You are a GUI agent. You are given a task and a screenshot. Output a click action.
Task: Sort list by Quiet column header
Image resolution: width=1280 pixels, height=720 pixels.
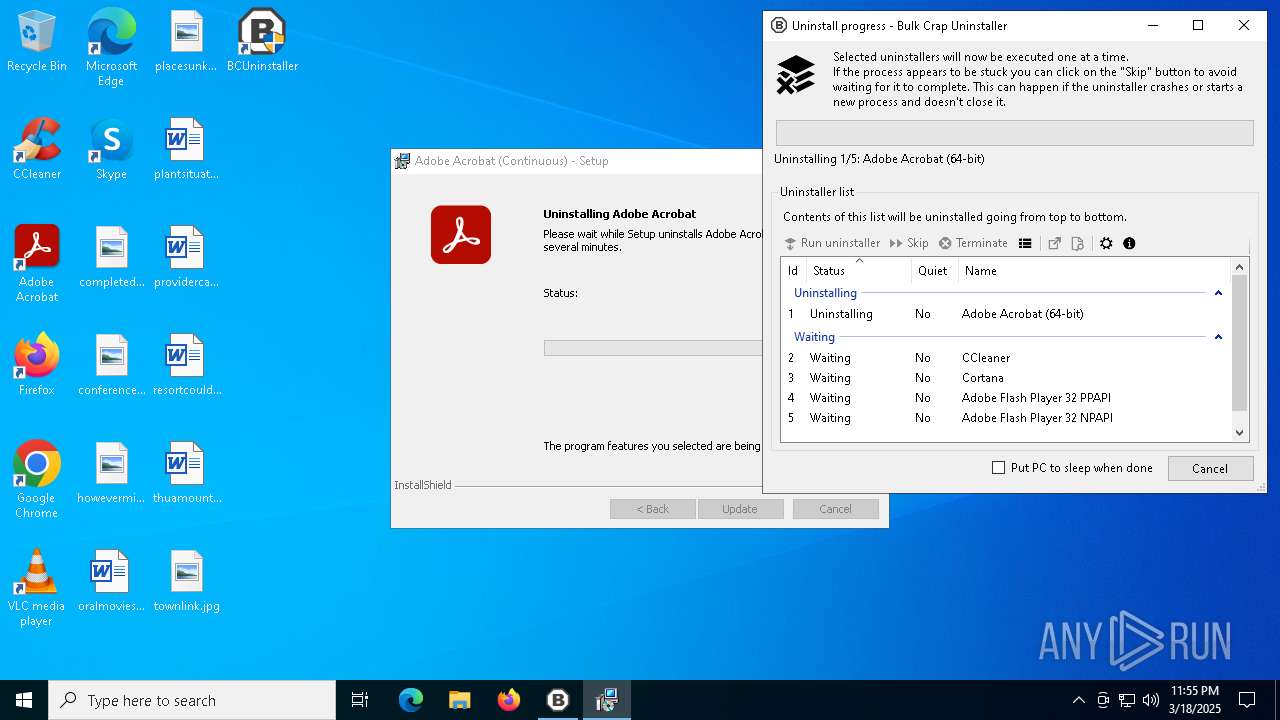coord(934,271)
